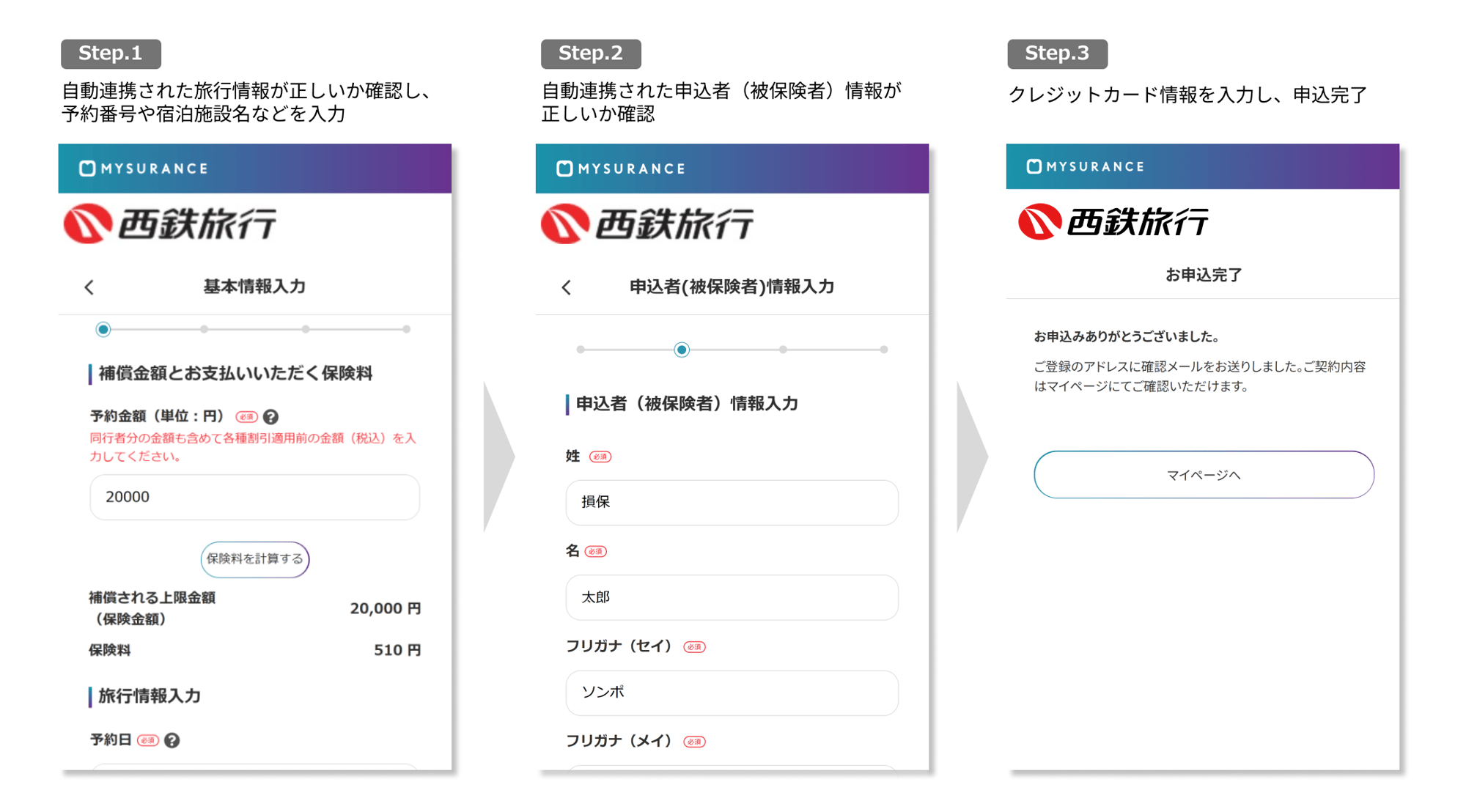
Task: Click the Step.1 label badge
Action: coord(111,53)
